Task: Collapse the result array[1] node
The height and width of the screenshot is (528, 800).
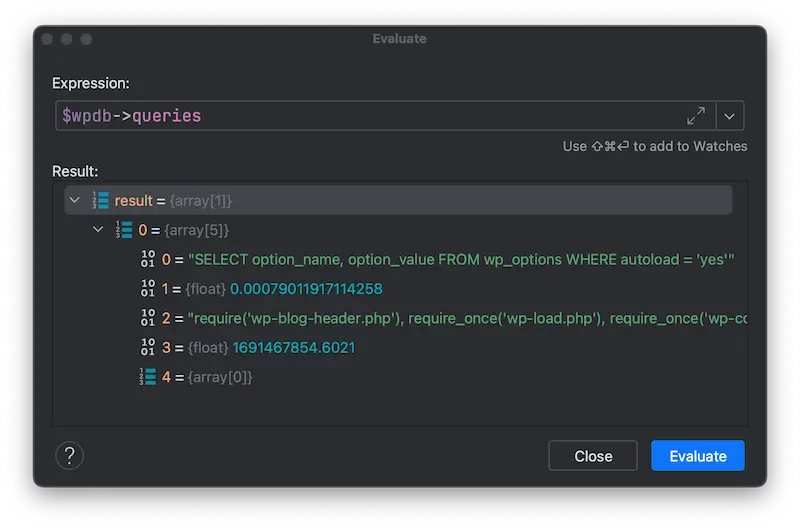Action: (74, 200)
